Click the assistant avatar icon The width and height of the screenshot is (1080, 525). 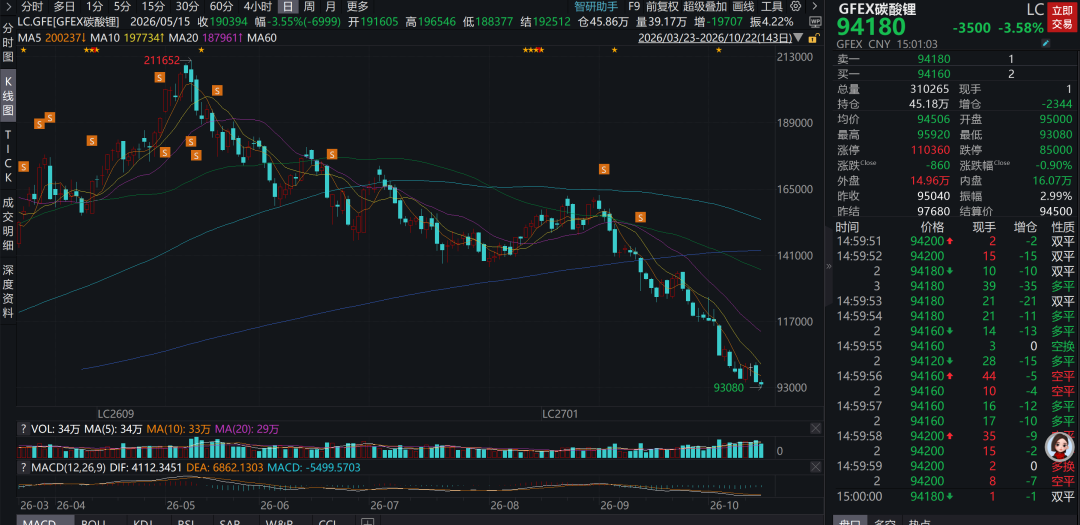[1059, 446]
